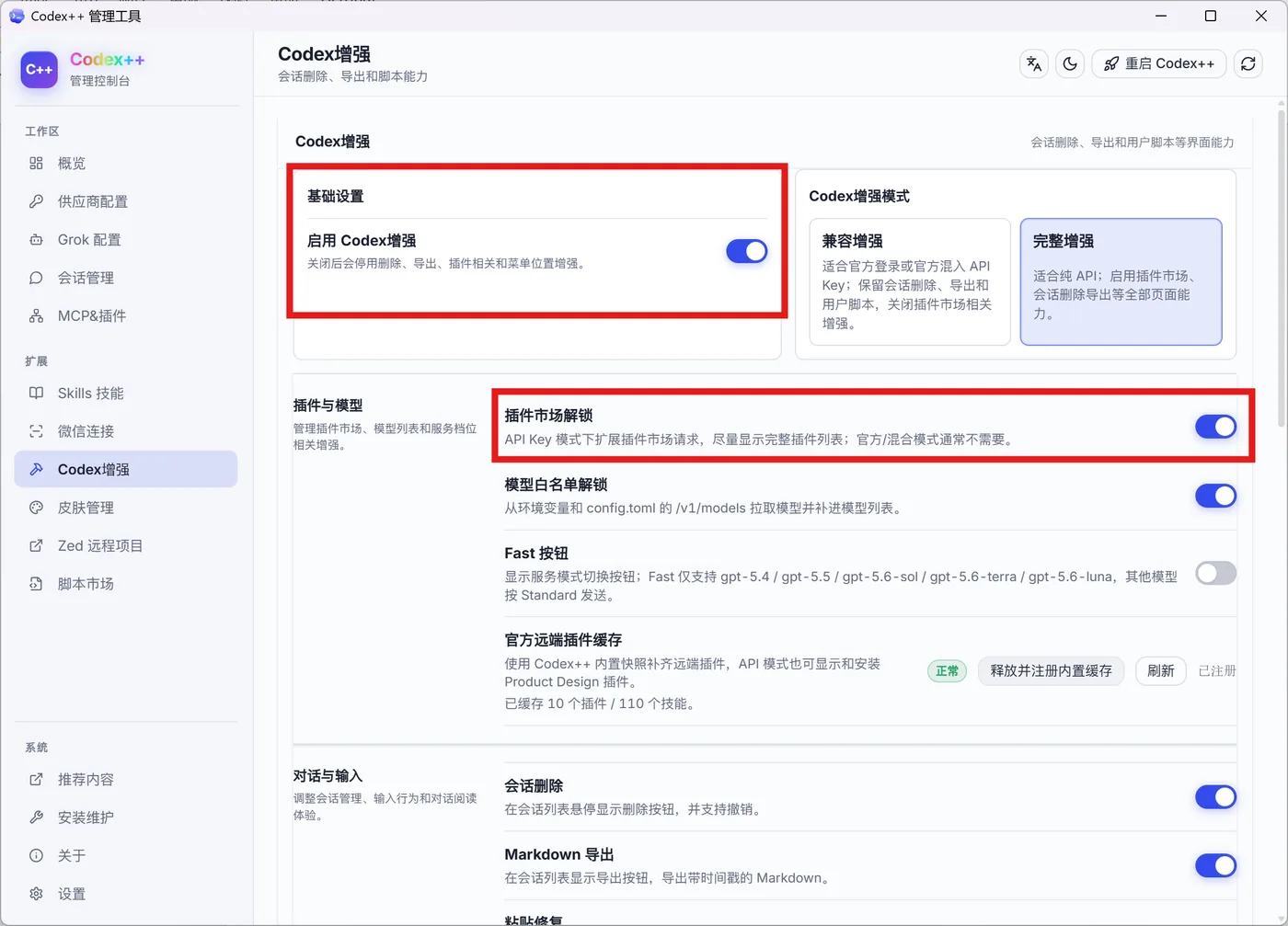Screen dimensions: 1288x926
Task: Toggle dark mode with the moon icon
Action: coord(1070,63)
